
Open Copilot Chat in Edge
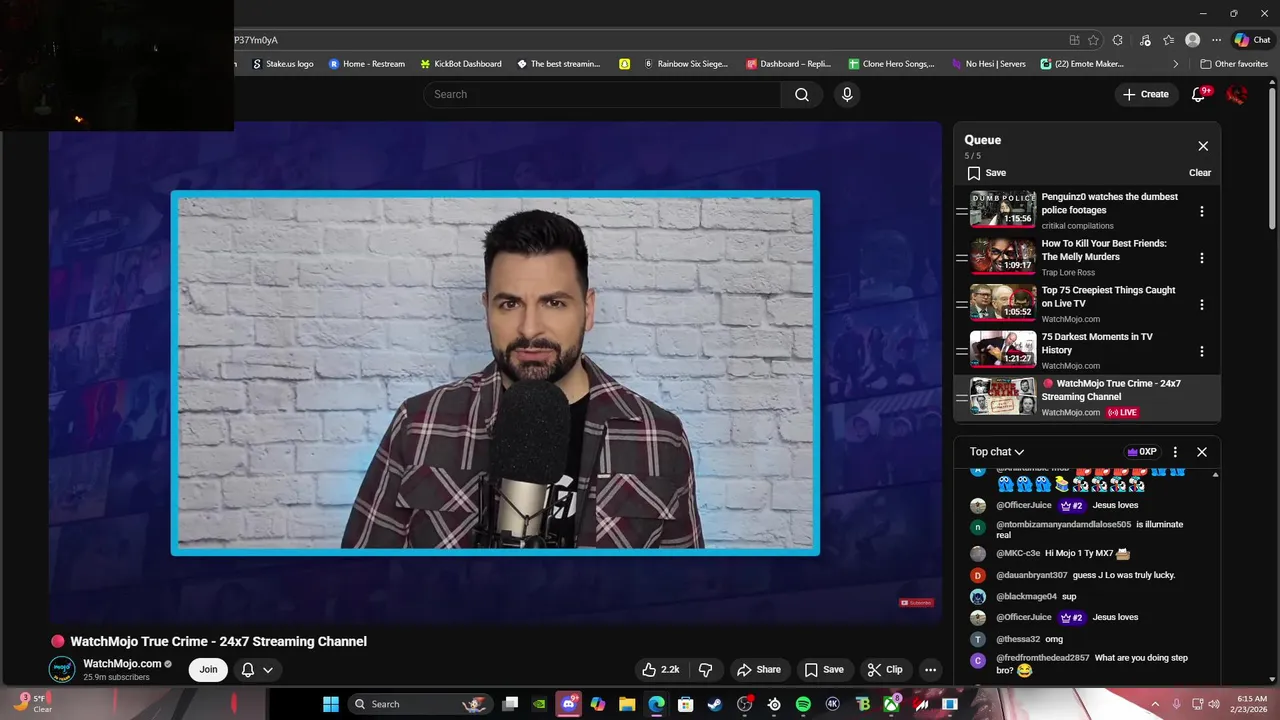(x=1252, y=40)
